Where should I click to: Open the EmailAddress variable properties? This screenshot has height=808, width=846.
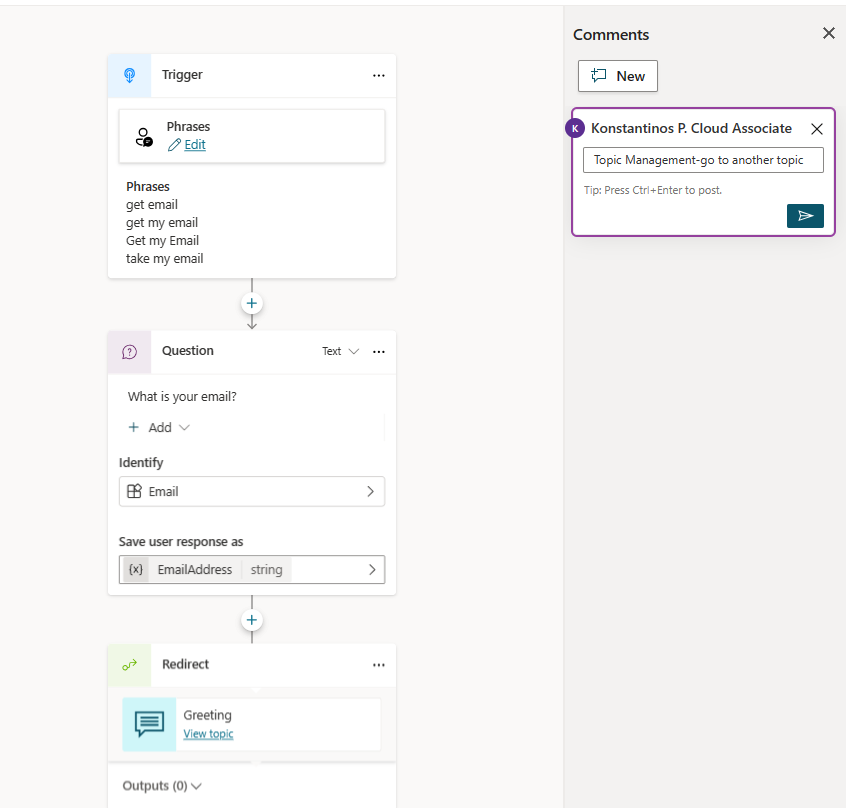(x=251, y=569)
